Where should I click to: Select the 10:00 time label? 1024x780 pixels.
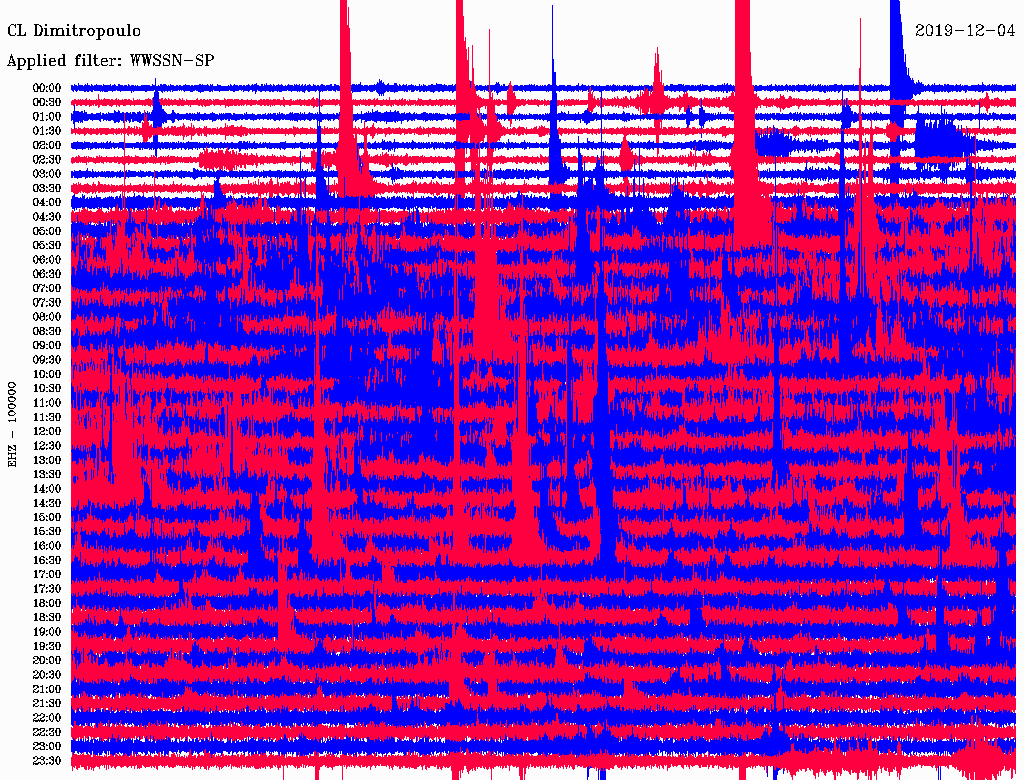pos(46,374)
